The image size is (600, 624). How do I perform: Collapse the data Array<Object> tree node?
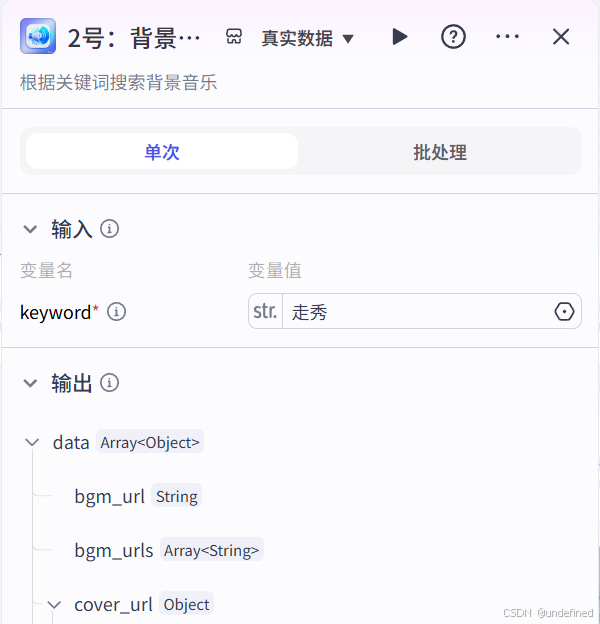(x=32, y=442)
